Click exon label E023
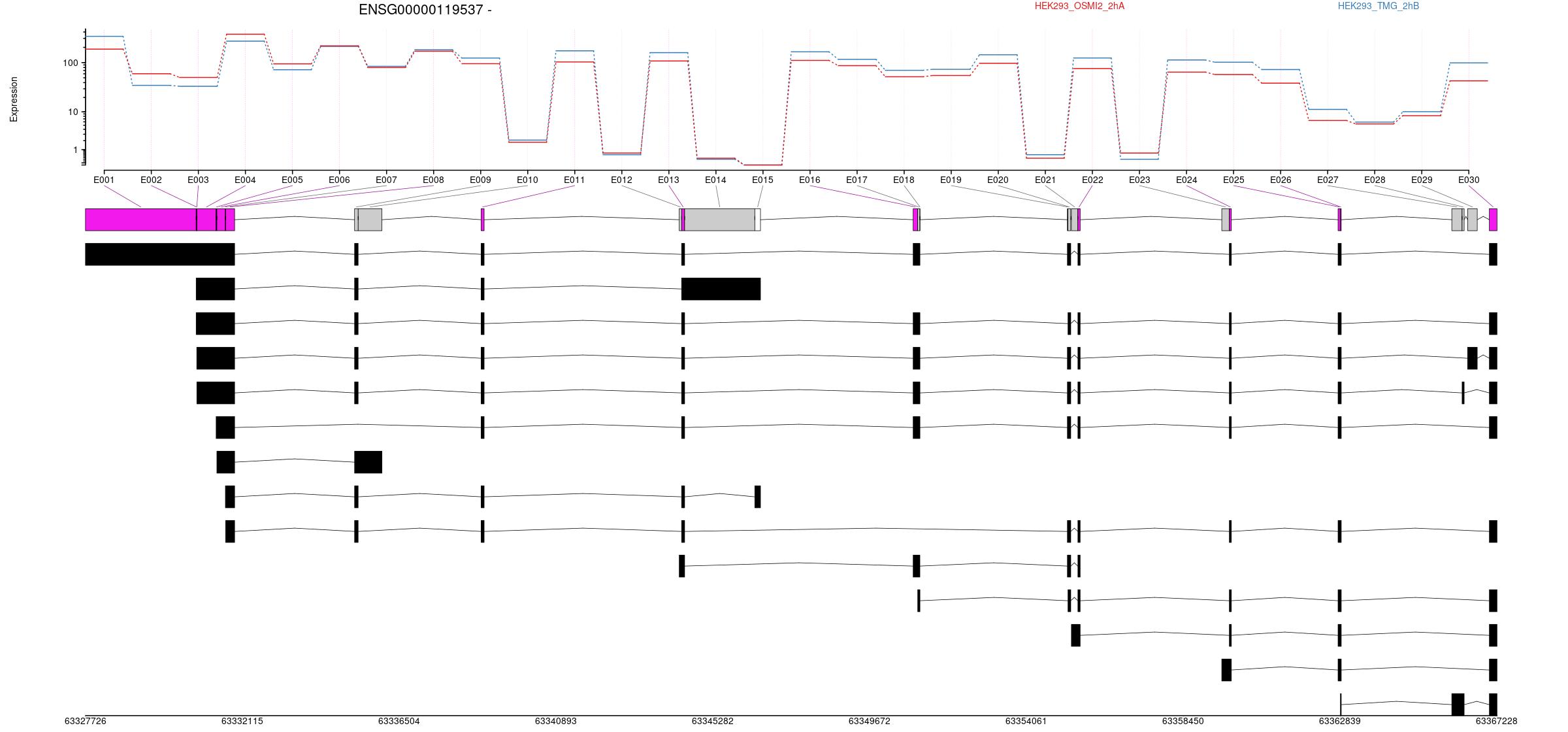 pos(1139,180)
